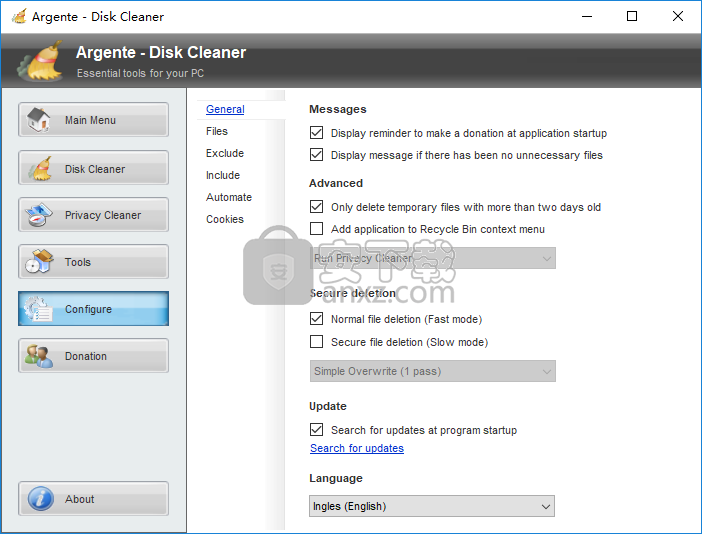Switch to the General settings tab
This screenshot has width=702, height=534.
point(225,109)
